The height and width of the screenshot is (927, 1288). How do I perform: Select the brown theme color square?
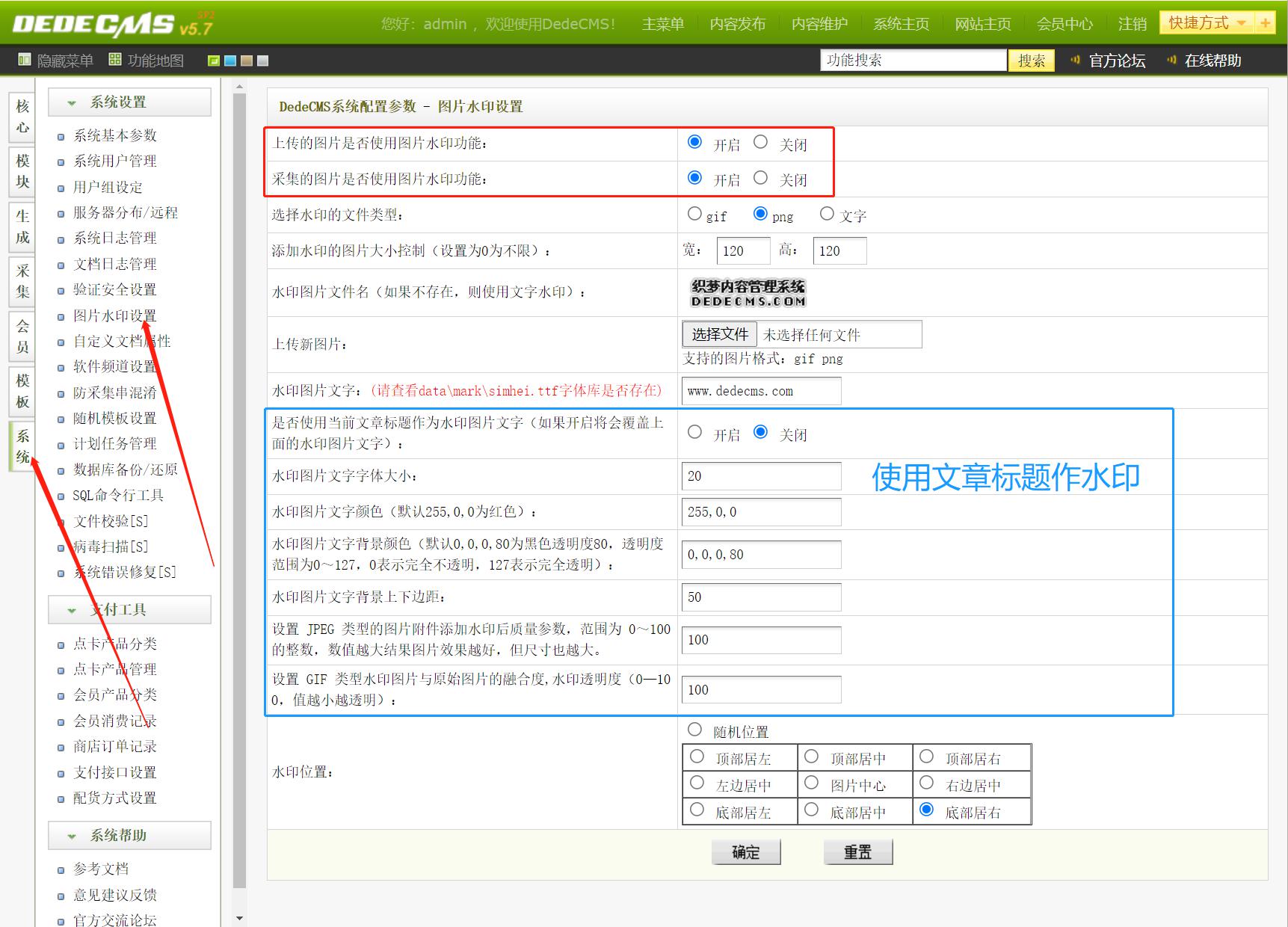tap(247, 61)
